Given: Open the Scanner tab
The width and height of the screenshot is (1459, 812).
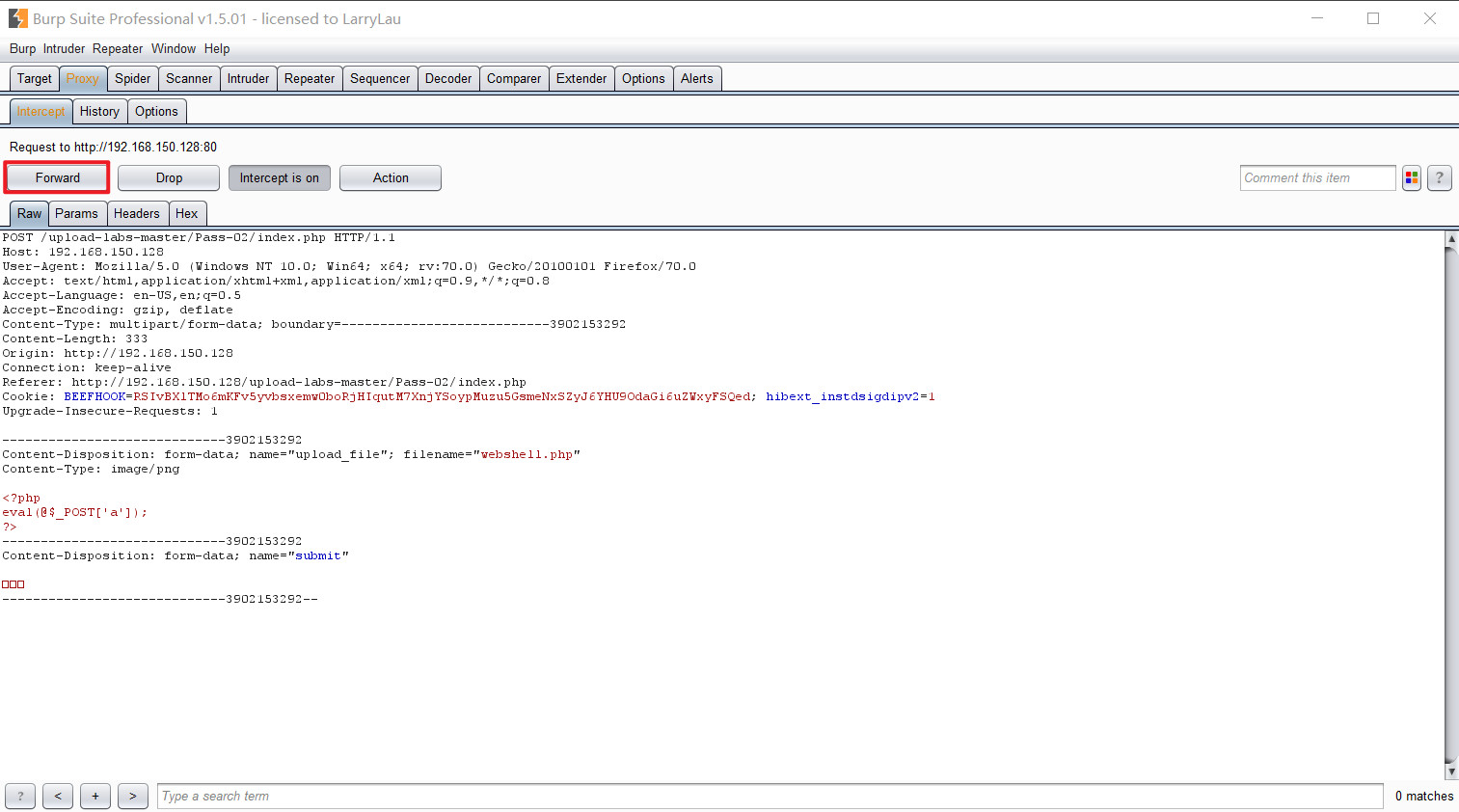Looking at the screenshot, I should click(189, 79).
